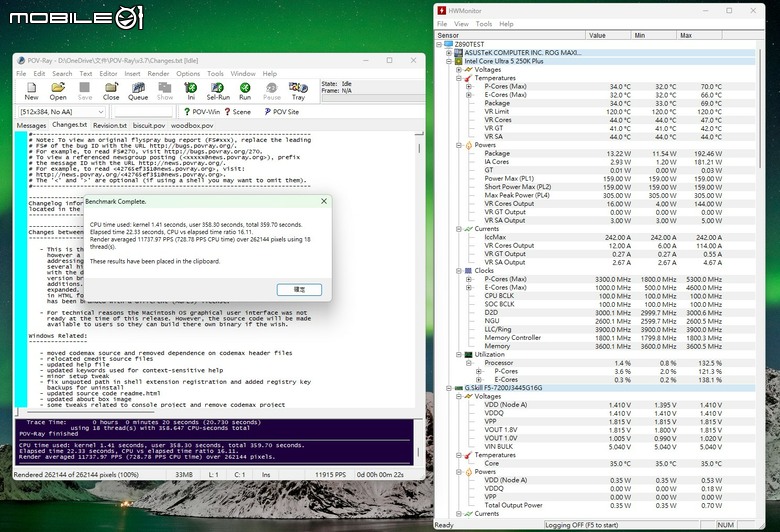
Task: Open the Render menu in POV-Ray
Action: click(158, 74)
